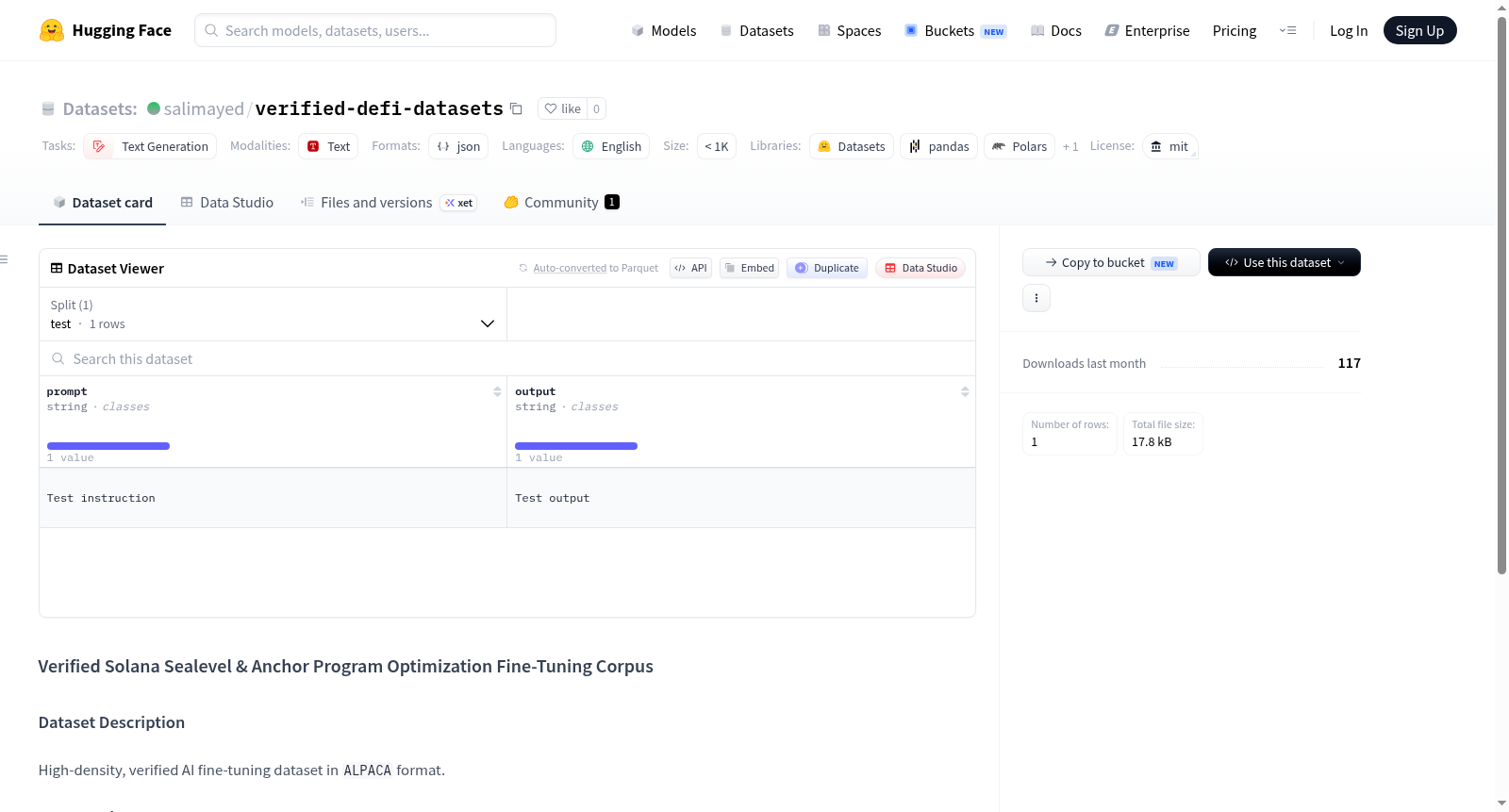
Task: Sort the output column
Action: 965,391
